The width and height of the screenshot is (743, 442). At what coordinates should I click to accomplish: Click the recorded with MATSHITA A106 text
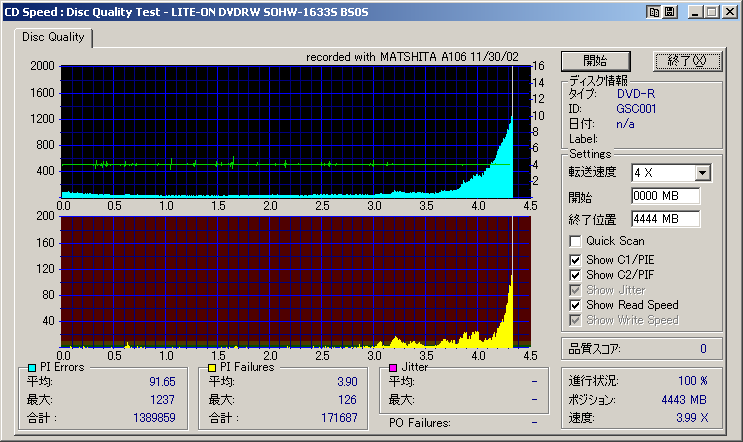tap(412, 57)
